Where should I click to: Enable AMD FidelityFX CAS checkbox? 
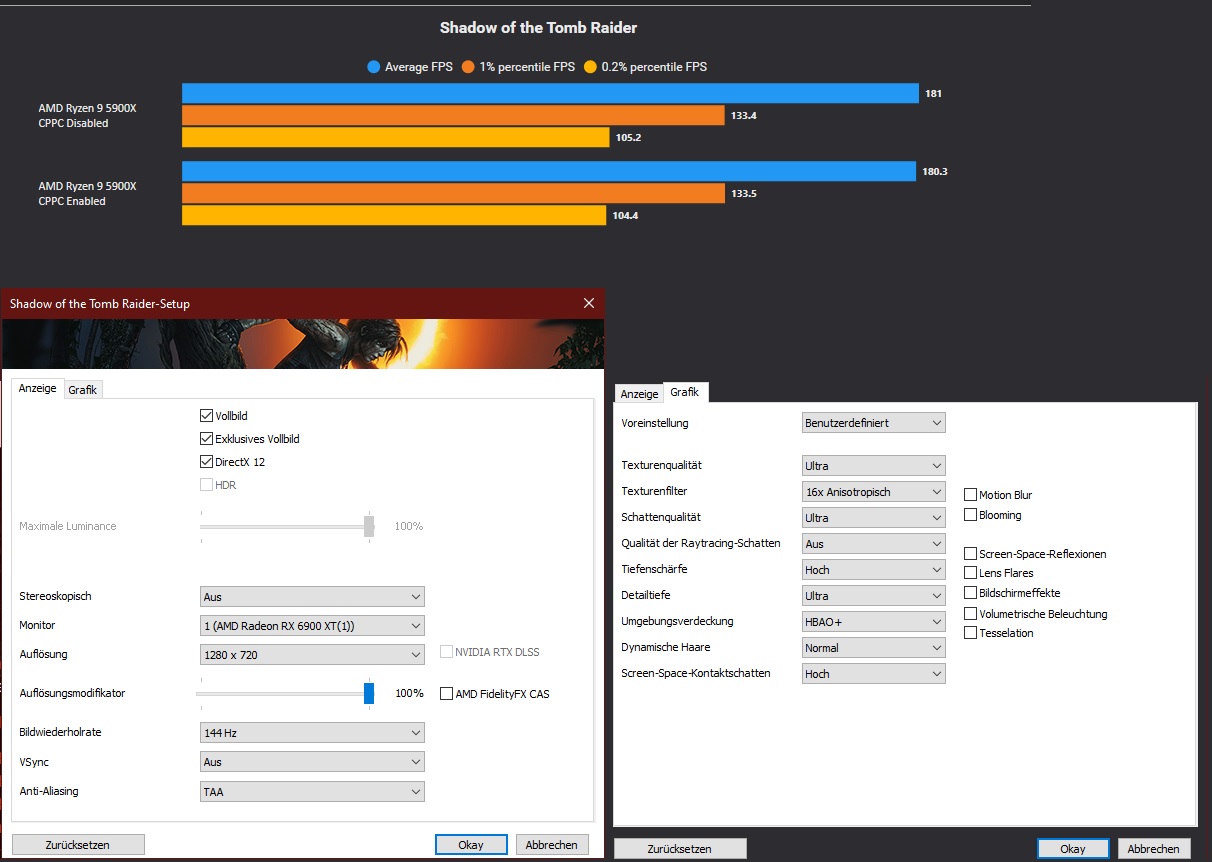click(447, 694)
